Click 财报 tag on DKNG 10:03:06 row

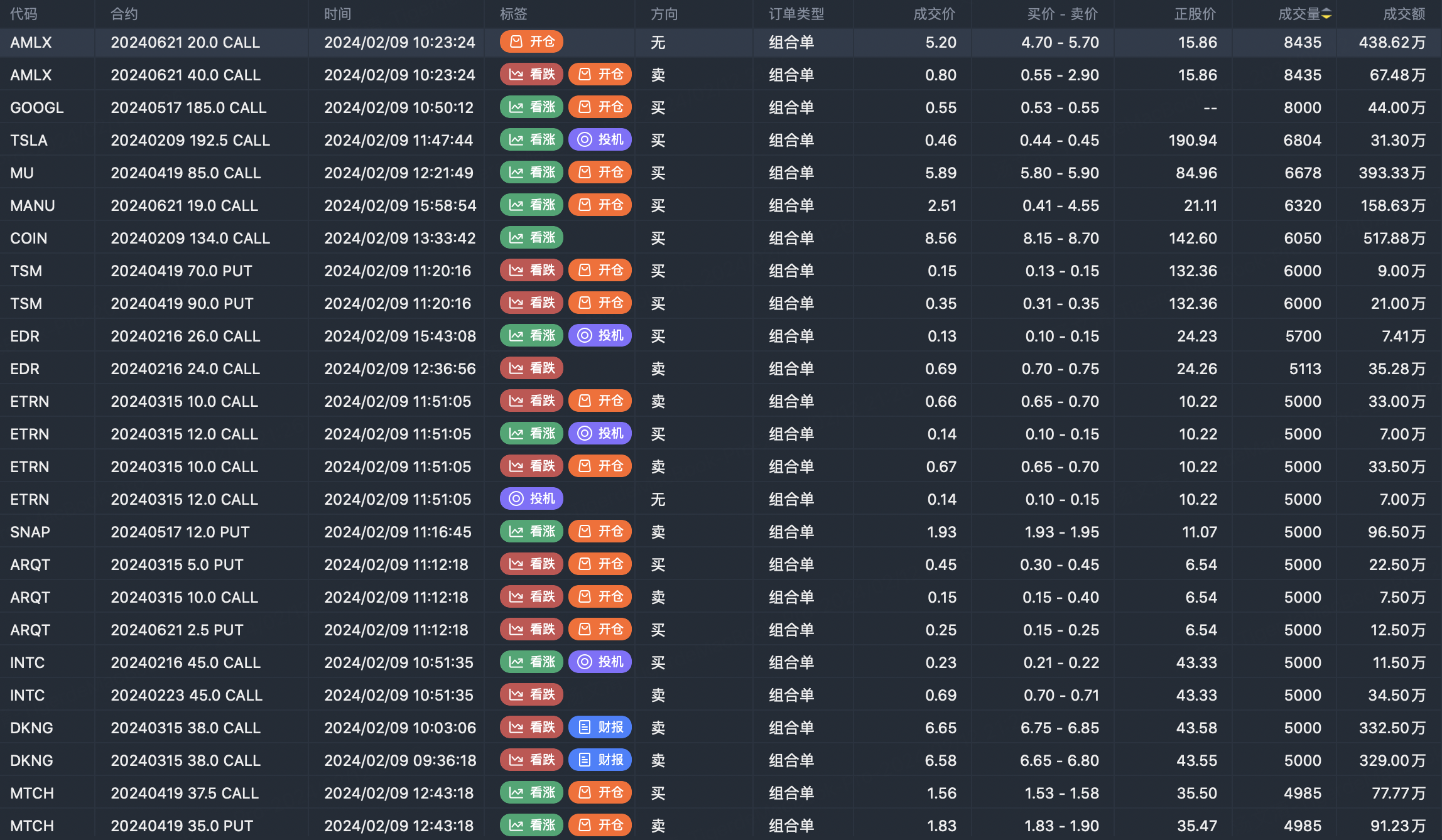(600, 728)
